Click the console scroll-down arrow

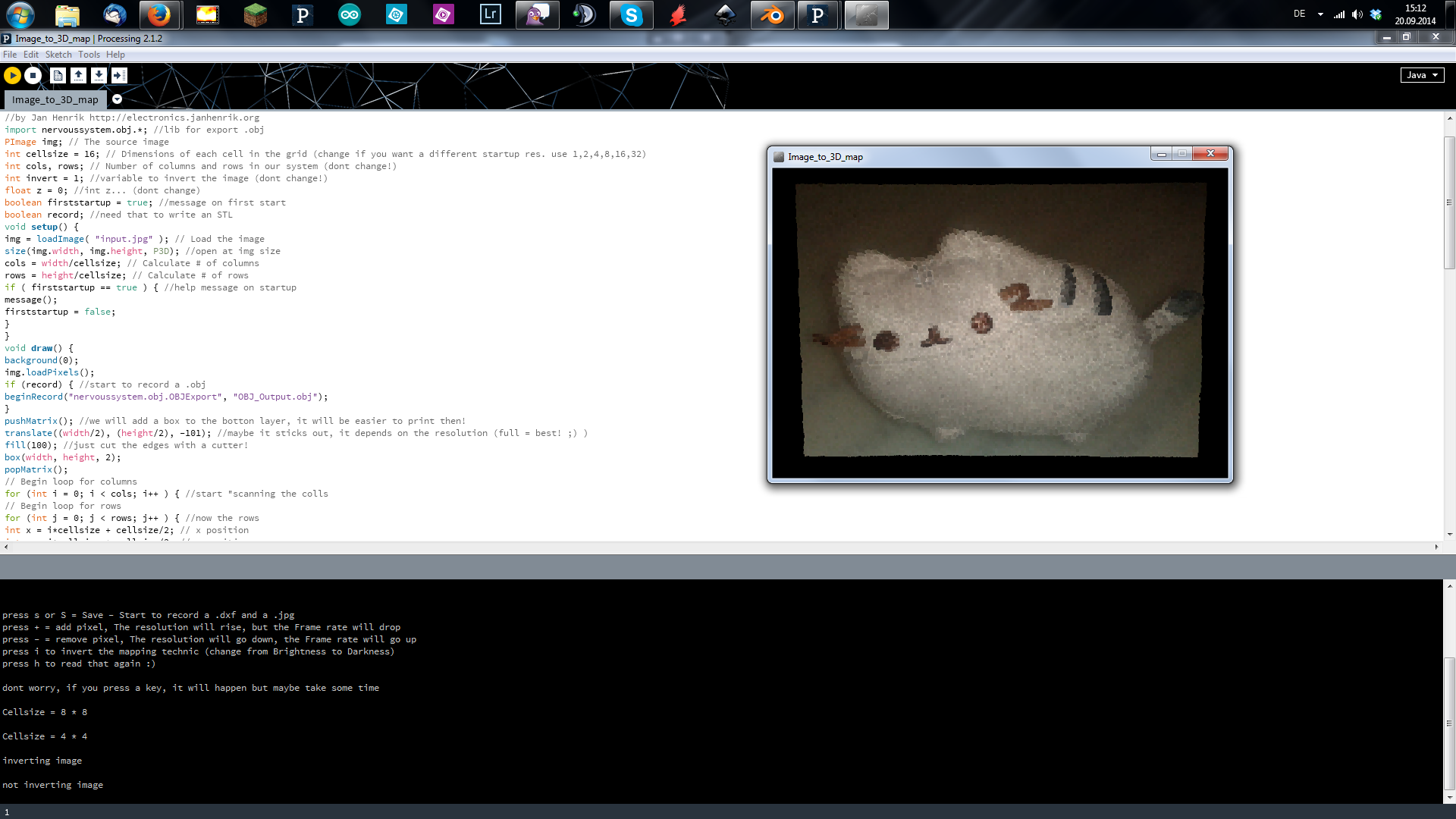1449,798
